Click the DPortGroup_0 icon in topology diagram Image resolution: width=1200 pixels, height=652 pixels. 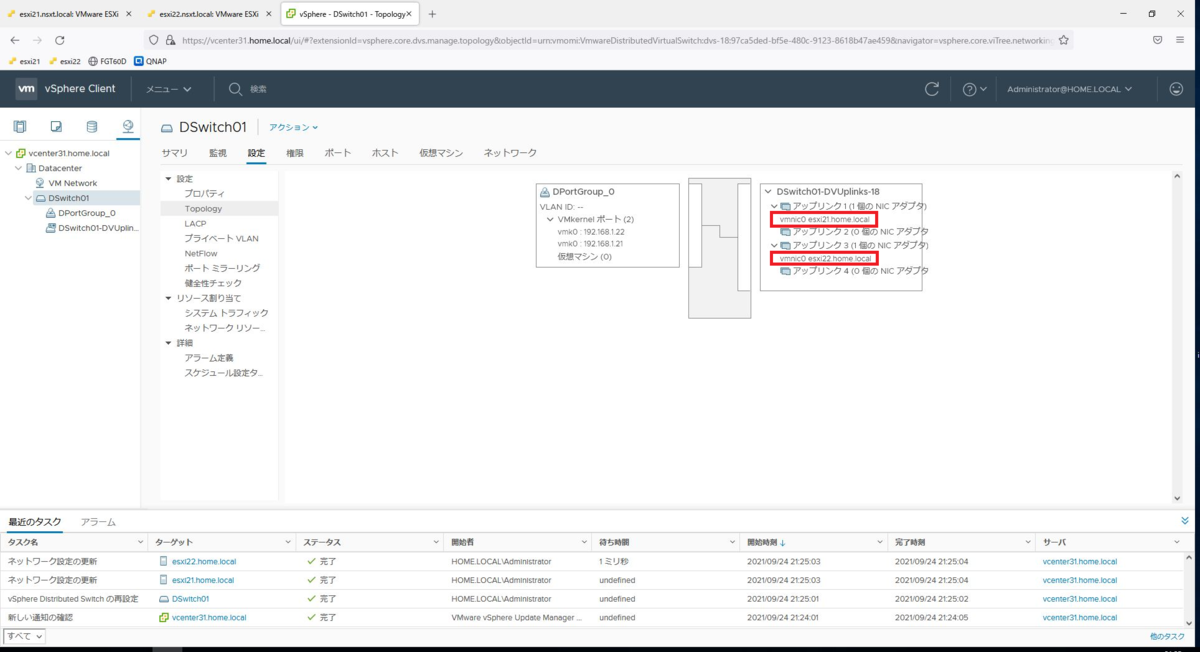click(x=545, y=191)
